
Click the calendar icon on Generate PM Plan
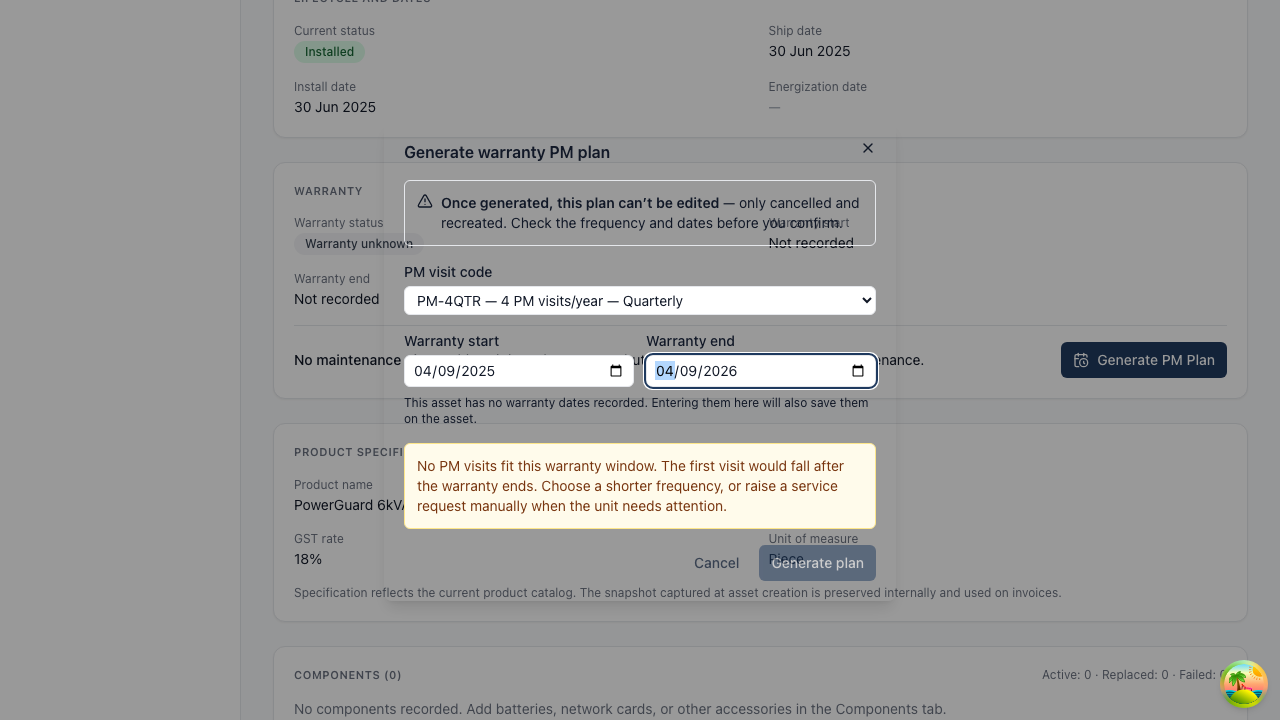coord(1081,360)
